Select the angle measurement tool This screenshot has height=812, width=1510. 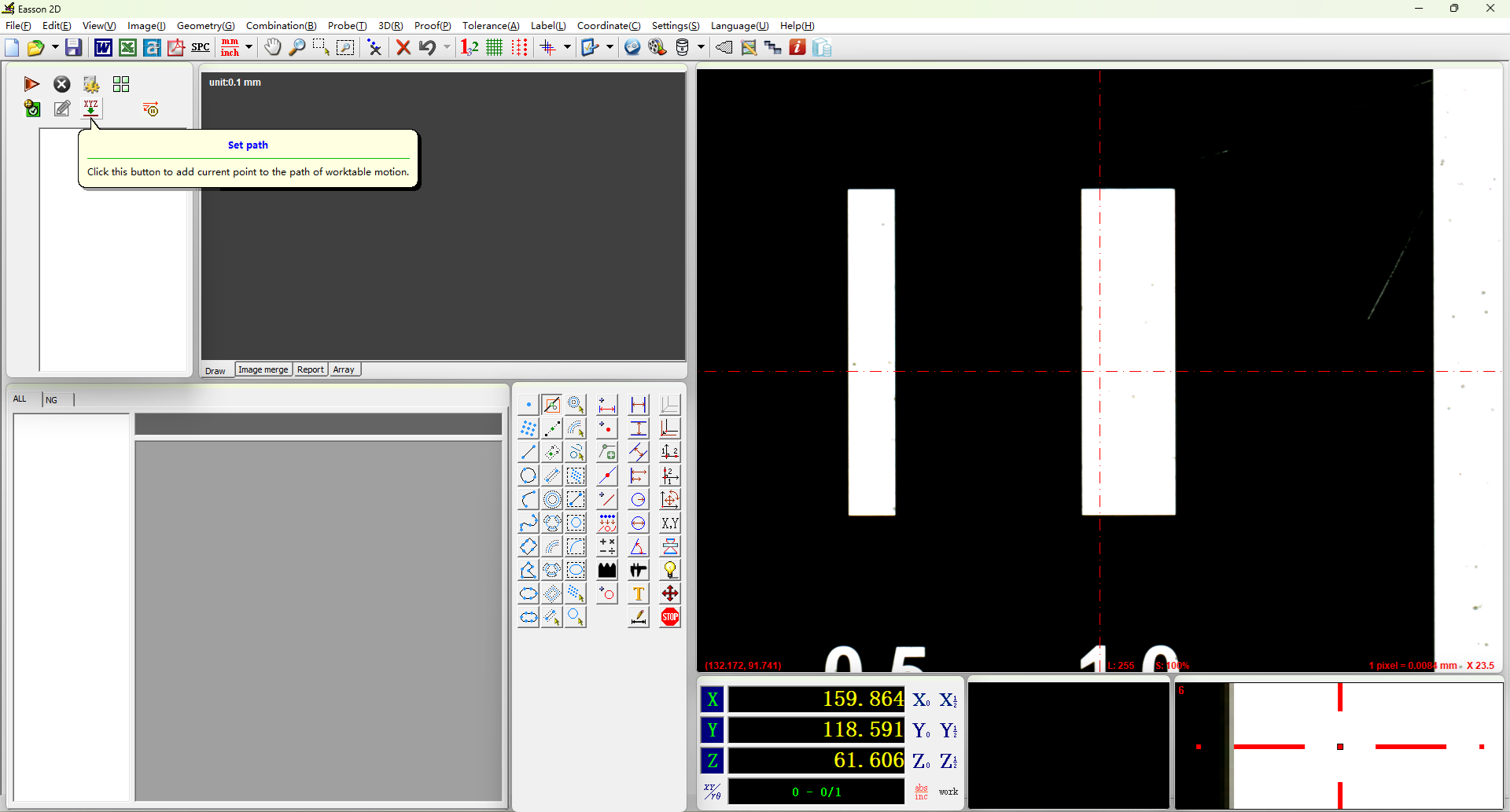(639, 546)
